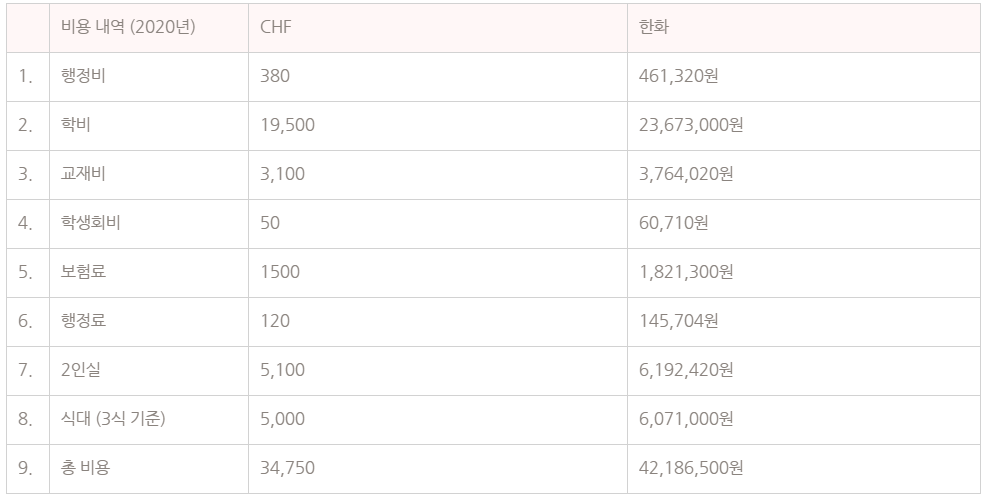
Task: Click the 학비 row label
Action: pyautogui.click(x=76, y=125)
